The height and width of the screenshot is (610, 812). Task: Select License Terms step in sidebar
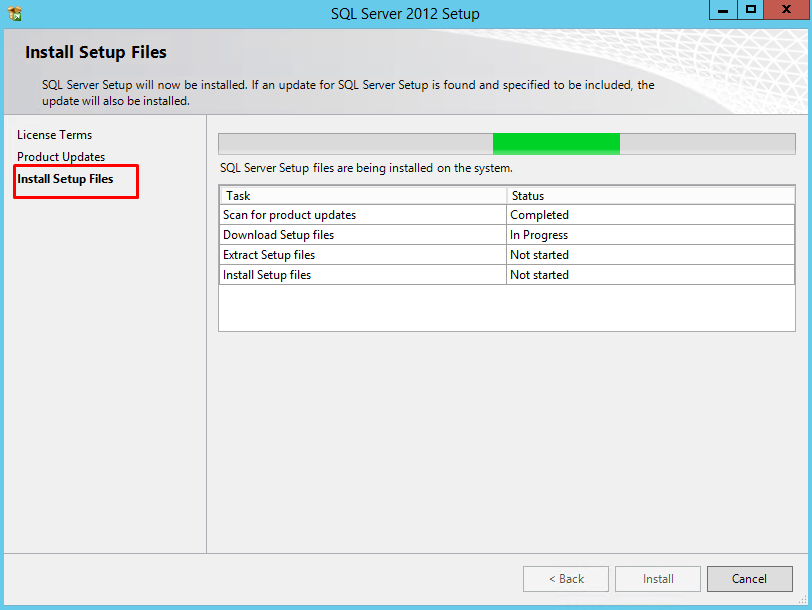point(54,135)
